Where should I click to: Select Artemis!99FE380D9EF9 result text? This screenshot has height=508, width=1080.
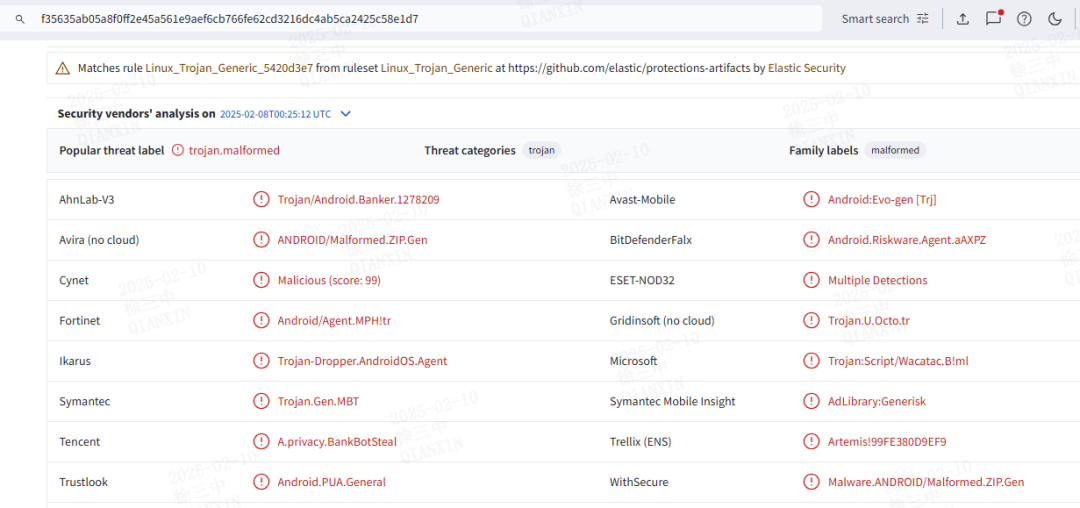tap(887, 441)
